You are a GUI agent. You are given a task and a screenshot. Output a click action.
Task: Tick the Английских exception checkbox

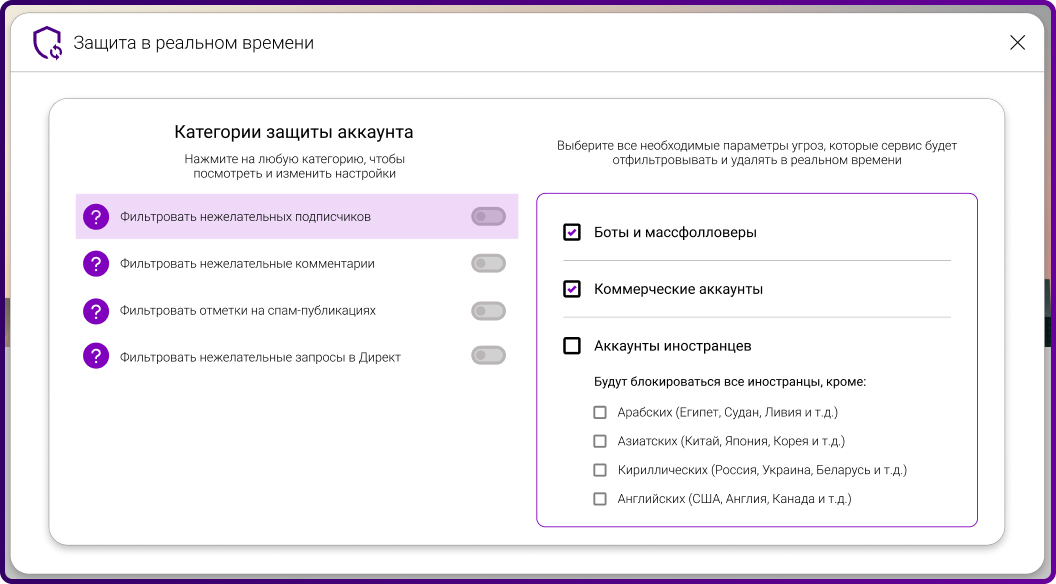click(600, 499)
